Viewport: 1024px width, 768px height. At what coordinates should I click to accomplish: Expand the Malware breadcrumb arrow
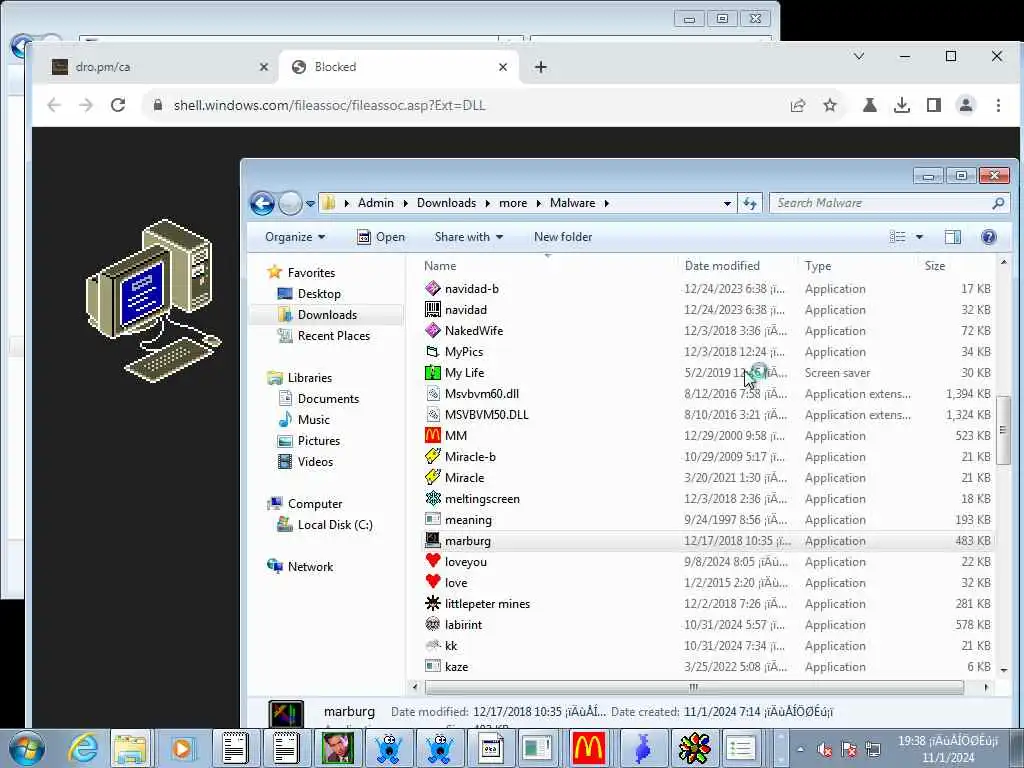click(607, 203)
